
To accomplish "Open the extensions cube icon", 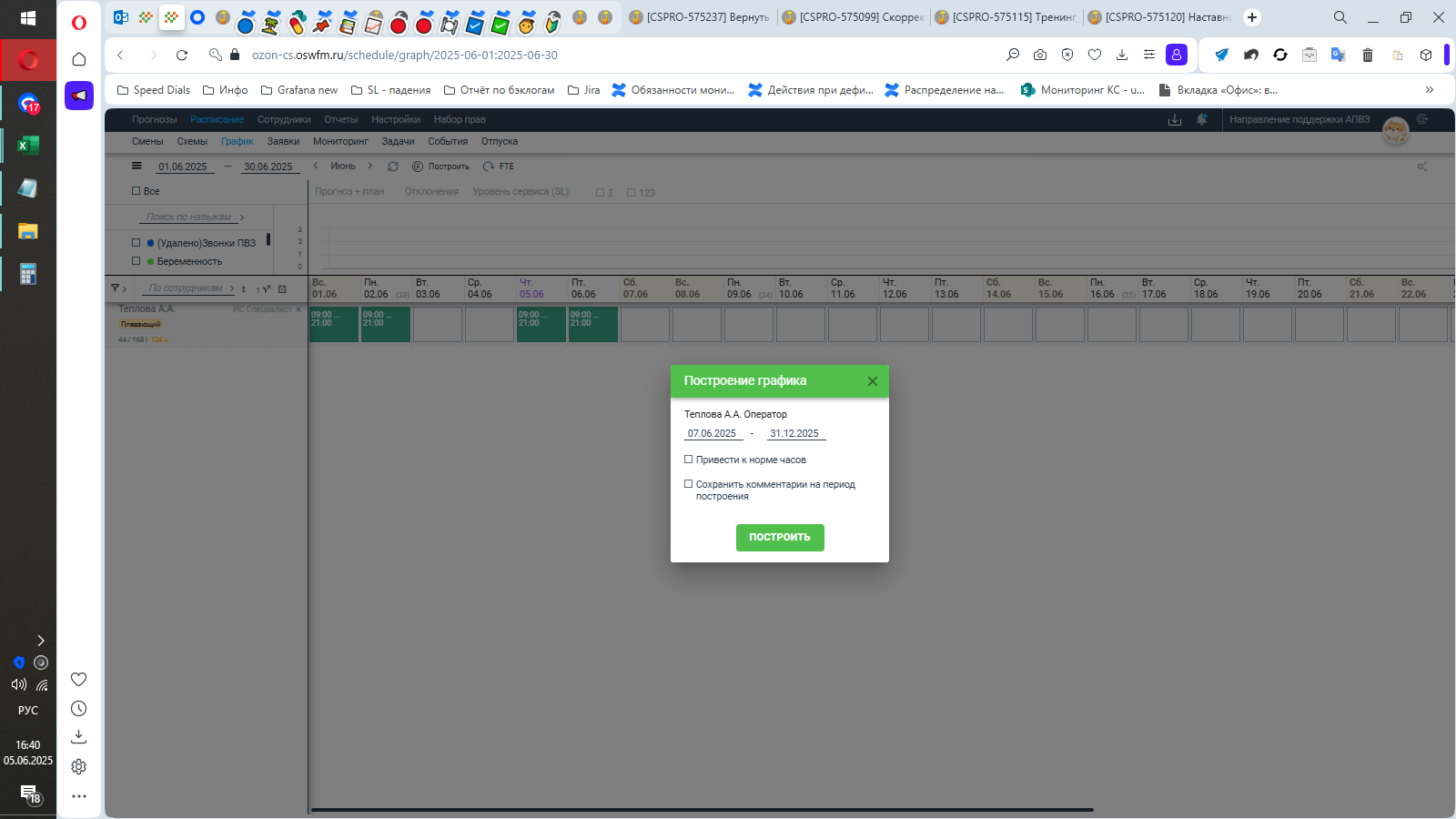I will (1426, 55).
